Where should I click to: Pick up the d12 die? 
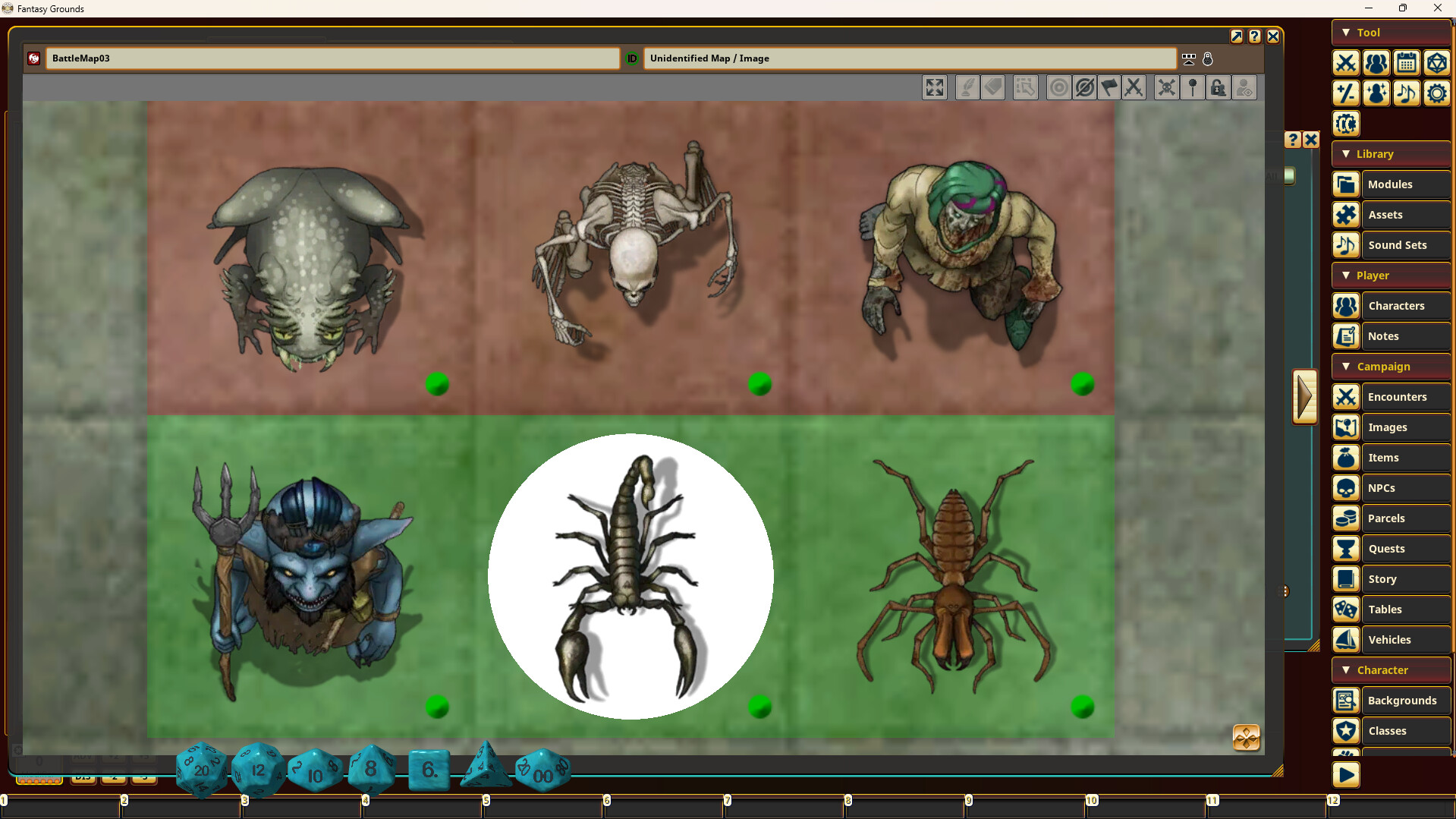(x=258, y=769)
